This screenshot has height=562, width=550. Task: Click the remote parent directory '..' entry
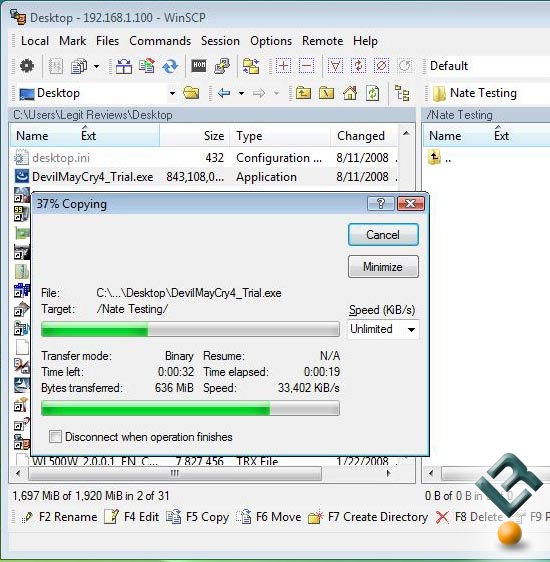(440, 158)
